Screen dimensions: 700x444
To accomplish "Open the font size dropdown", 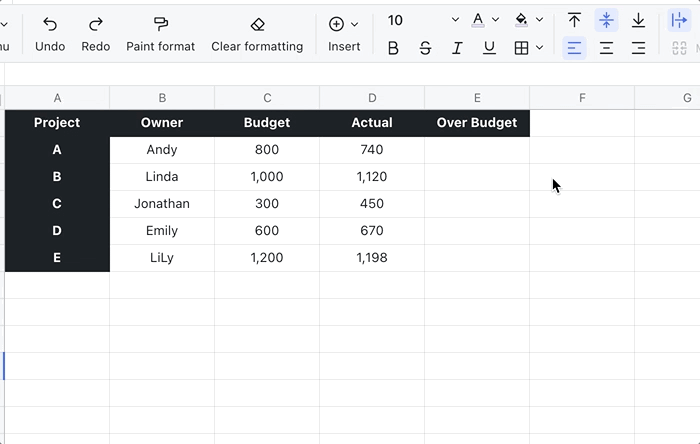I will (x=455, y=20).
